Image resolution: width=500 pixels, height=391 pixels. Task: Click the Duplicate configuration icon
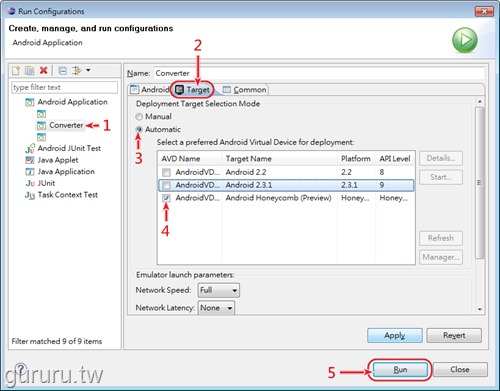point(30,70)
